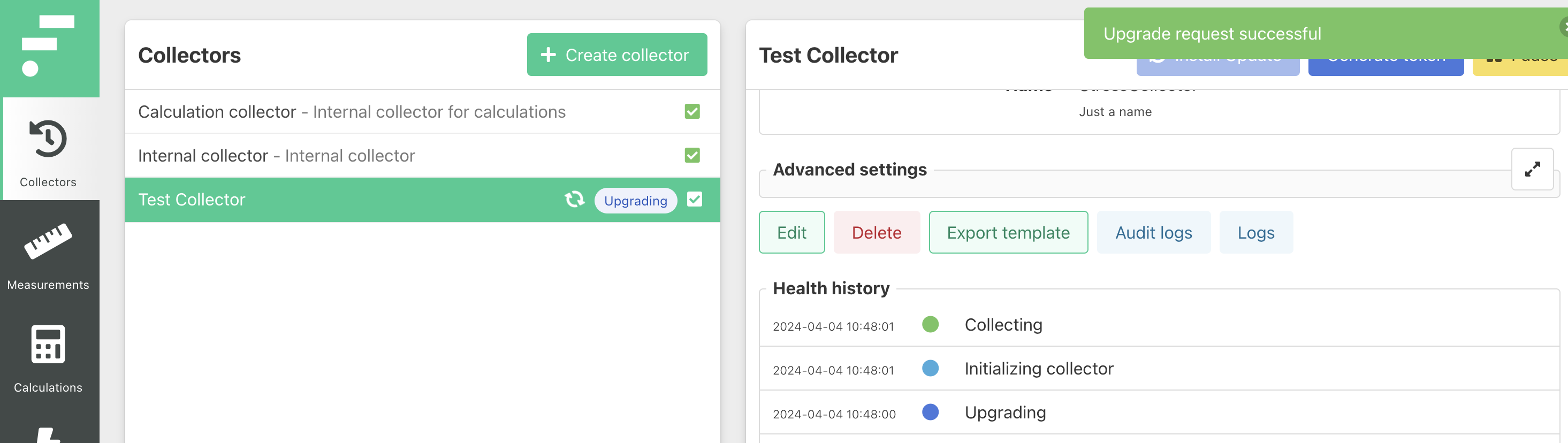Click the Initializing collector history entry
Screen dimensions: 1568x443
click(1159, 368)
